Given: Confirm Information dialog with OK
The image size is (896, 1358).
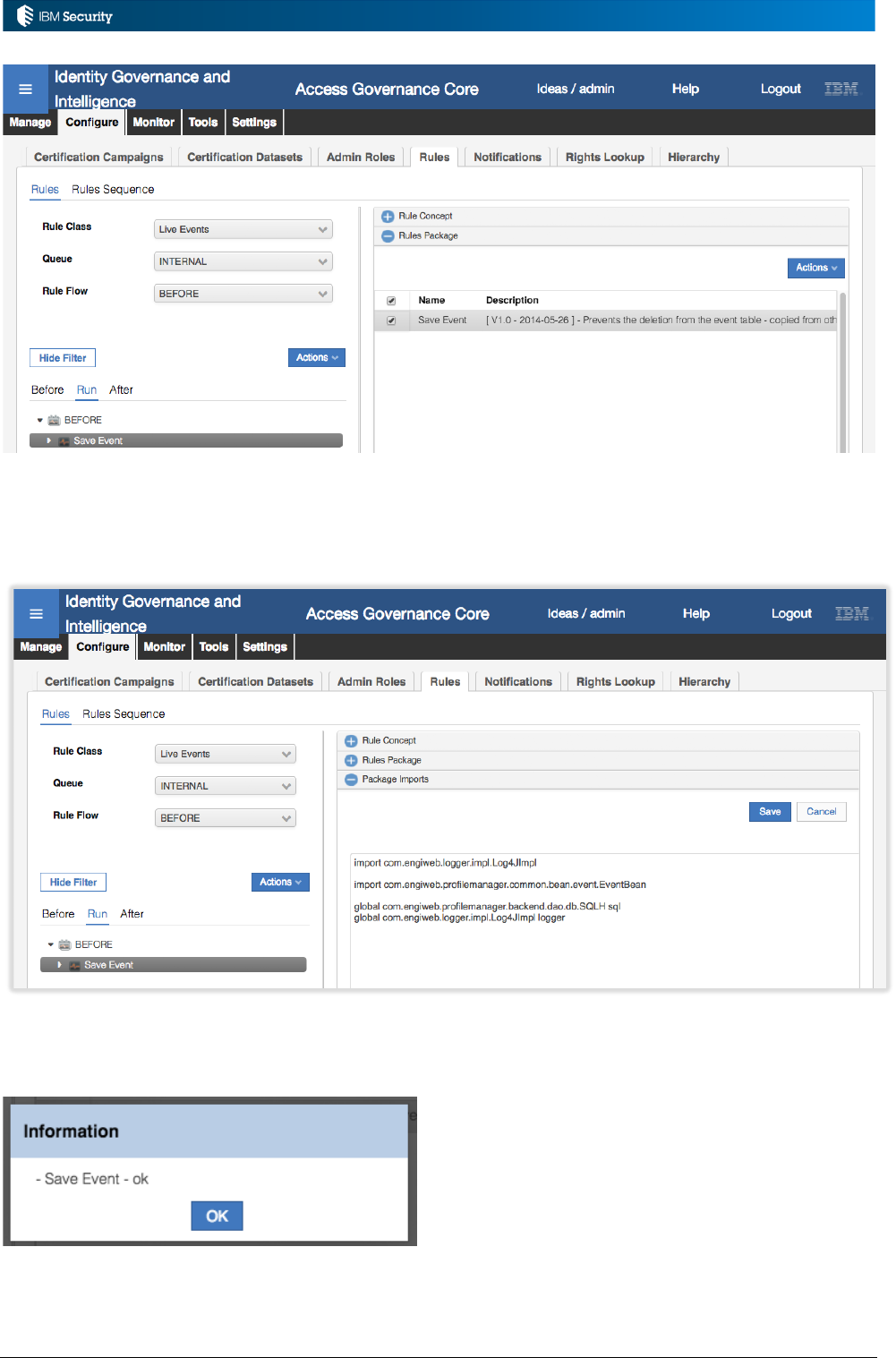Looking at the screenshot, I should [217, 1217].
